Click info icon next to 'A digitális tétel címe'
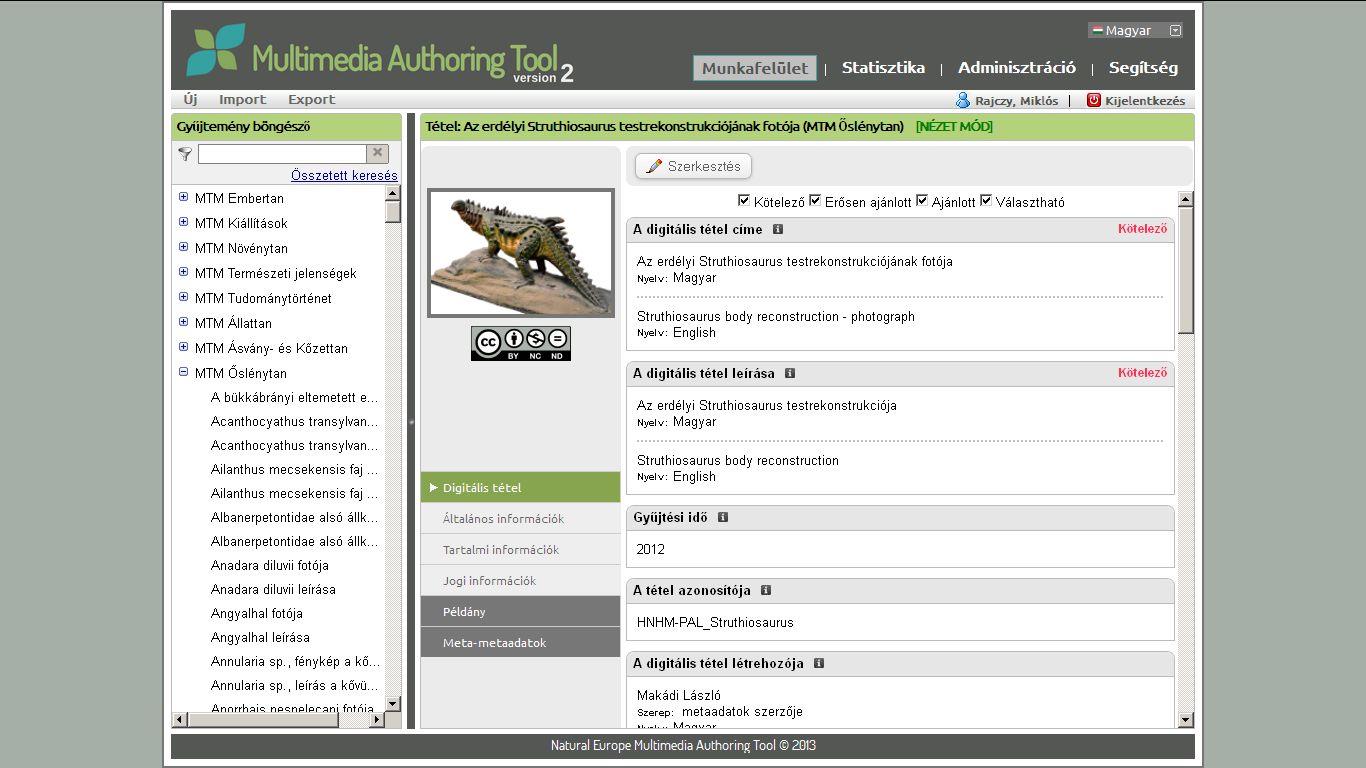 click(778, 229)
